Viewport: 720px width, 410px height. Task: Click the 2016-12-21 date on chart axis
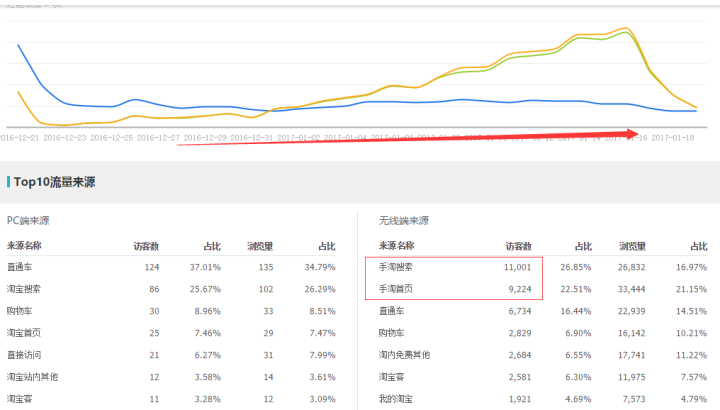[x=23, y=137]
